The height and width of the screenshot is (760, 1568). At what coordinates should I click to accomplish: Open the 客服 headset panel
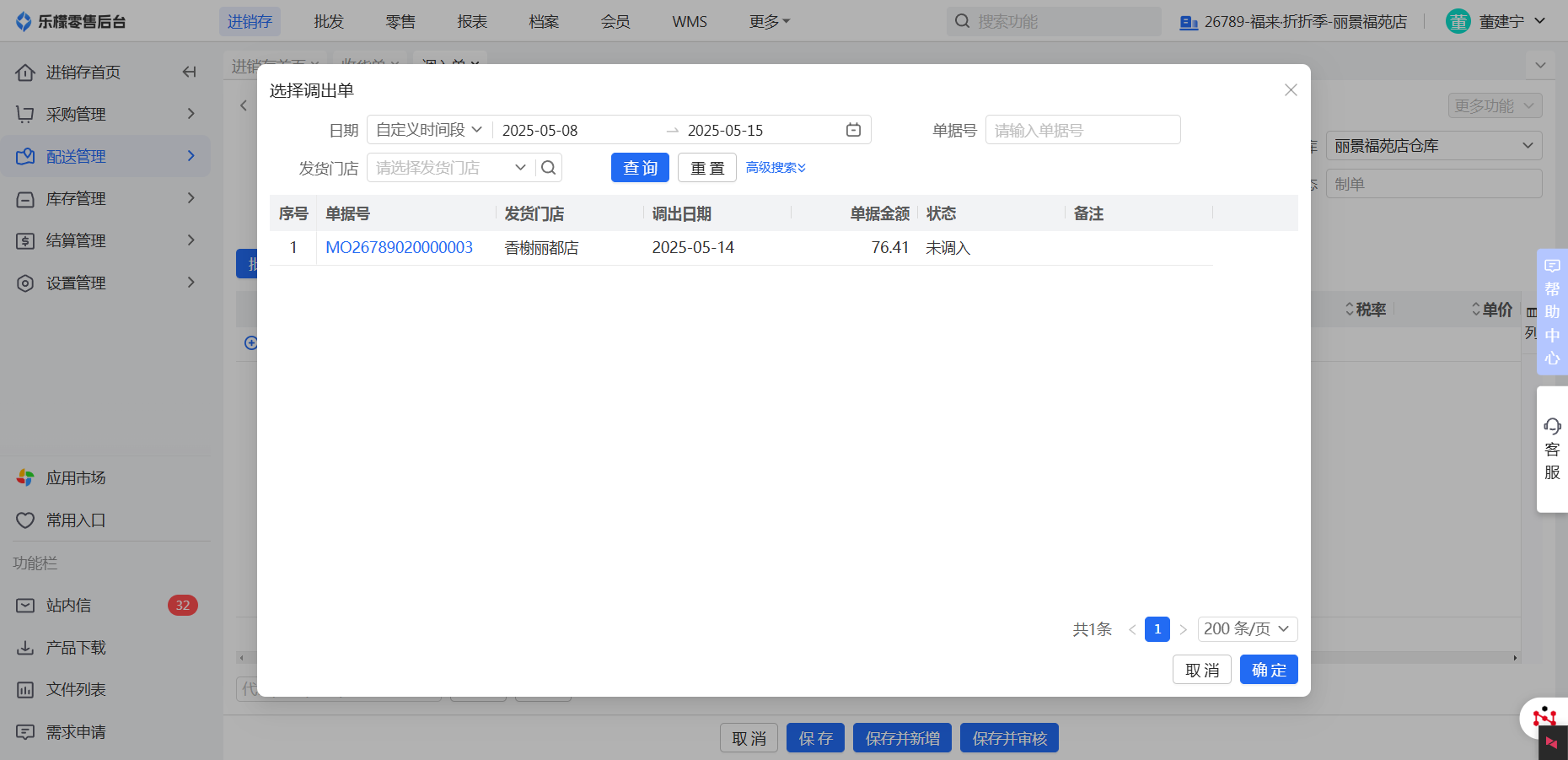point(1552,449)
